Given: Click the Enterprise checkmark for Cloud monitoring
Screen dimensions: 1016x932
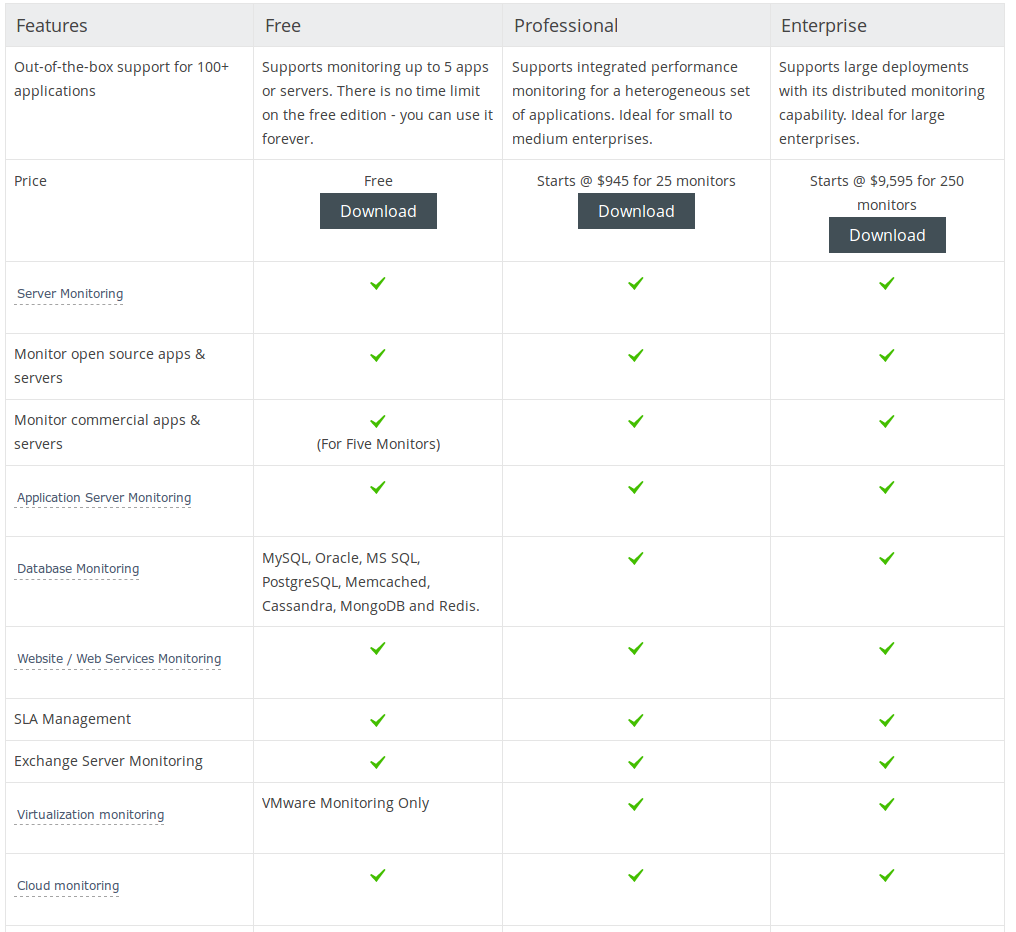Looking at the screenshot, I should point(886,875).
